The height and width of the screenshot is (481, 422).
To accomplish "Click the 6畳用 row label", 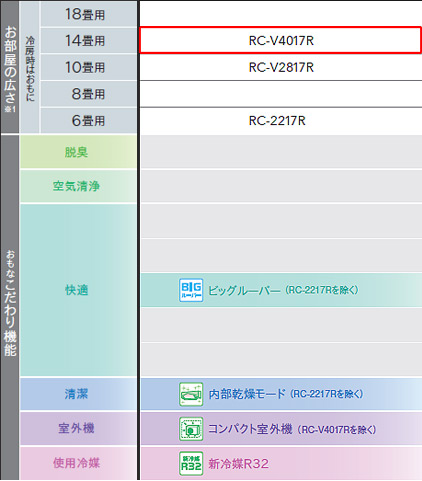I will (x=88, y=121).
